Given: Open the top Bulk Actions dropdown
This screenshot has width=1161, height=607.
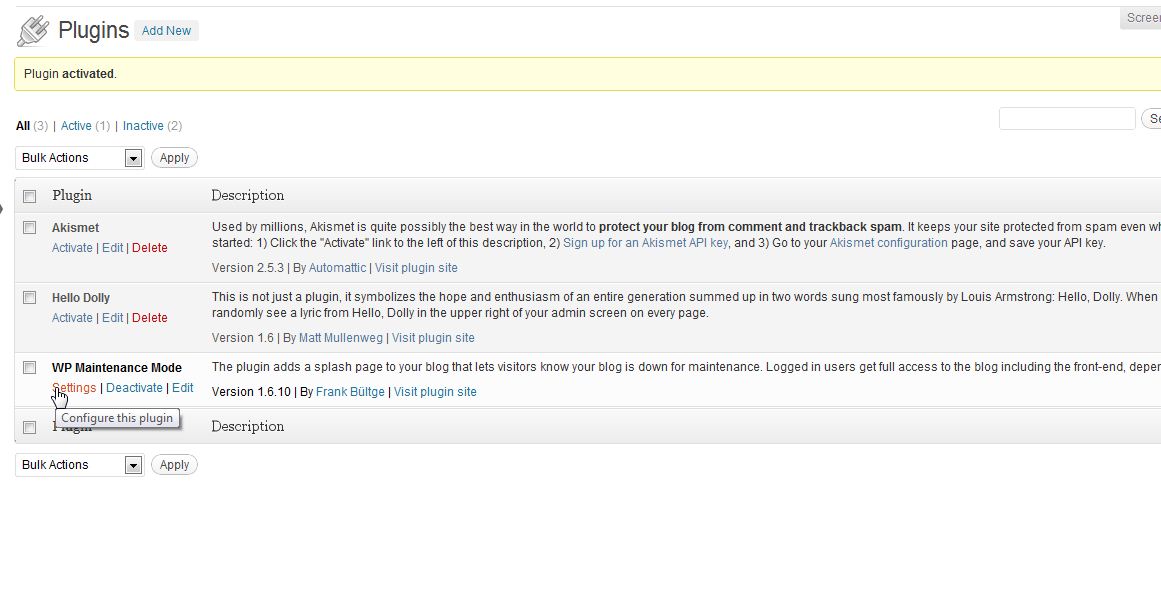Looking at the screenshot, I should click(80, 158).
